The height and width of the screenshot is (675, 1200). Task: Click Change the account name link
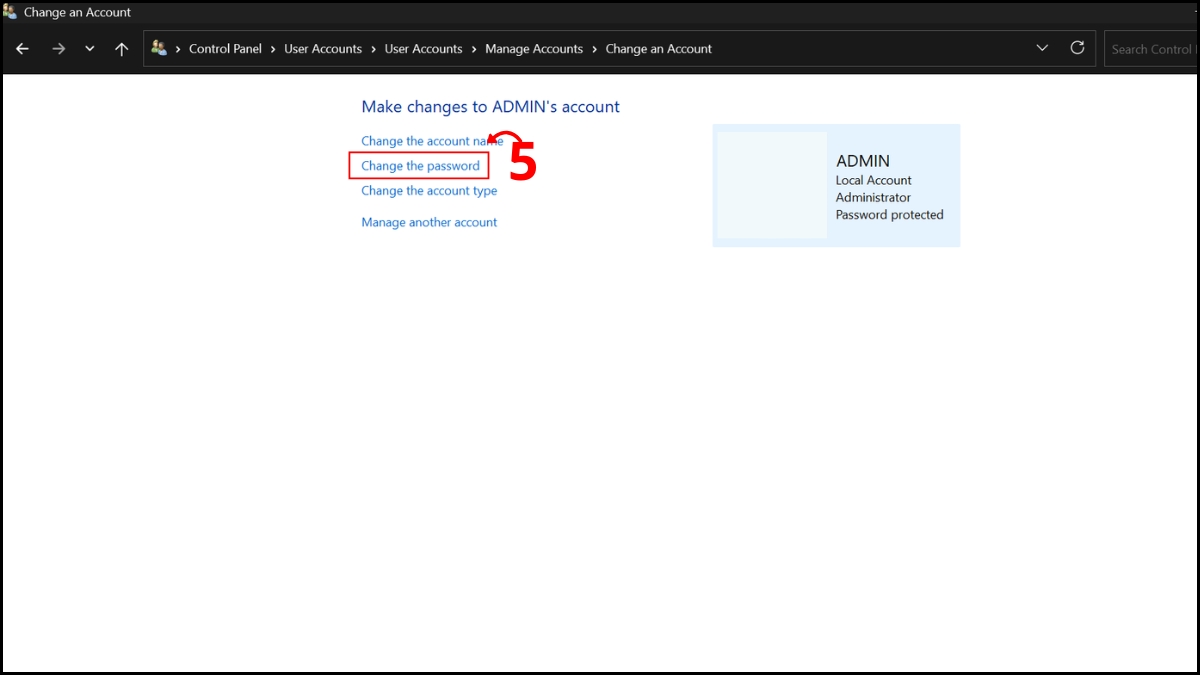[x=432, y=141]
